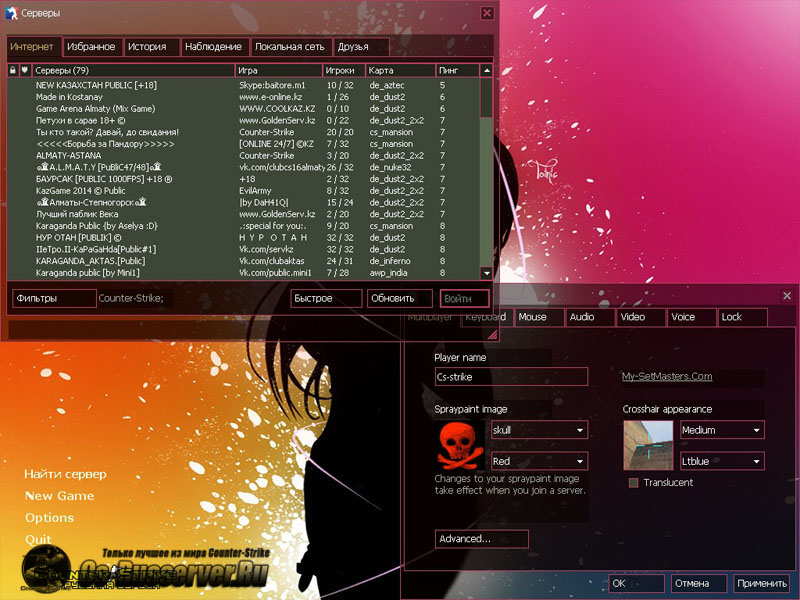Click the Player name input field
800x600 pixels.
(x=511, y=377)
